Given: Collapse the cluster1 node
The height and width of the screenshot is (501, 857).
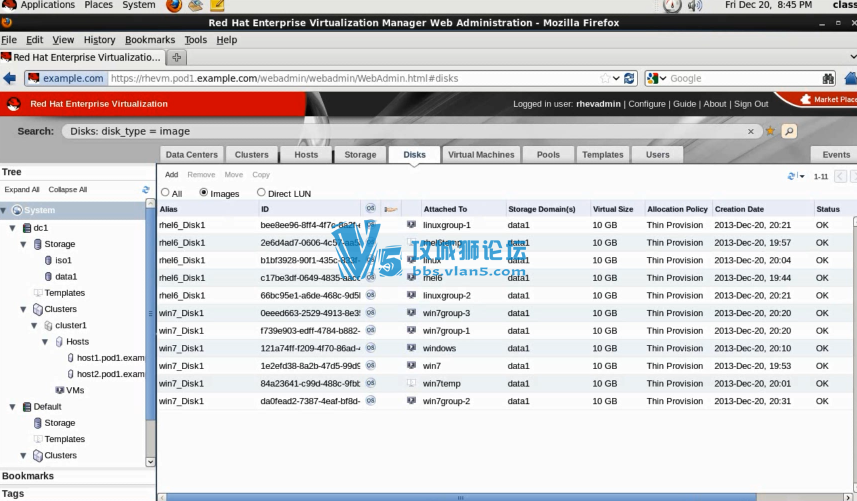Looking at the screenshot, I should click(x=34, y=326).
